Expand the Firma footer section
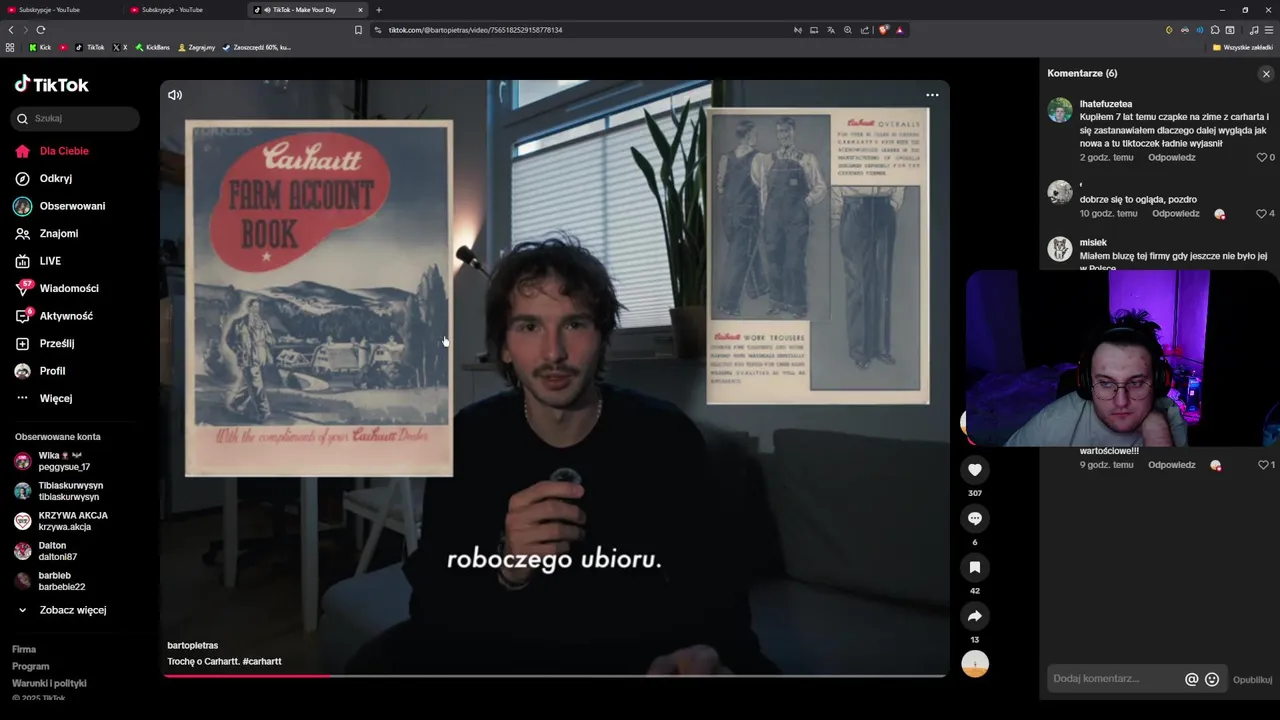 (24, 649)
